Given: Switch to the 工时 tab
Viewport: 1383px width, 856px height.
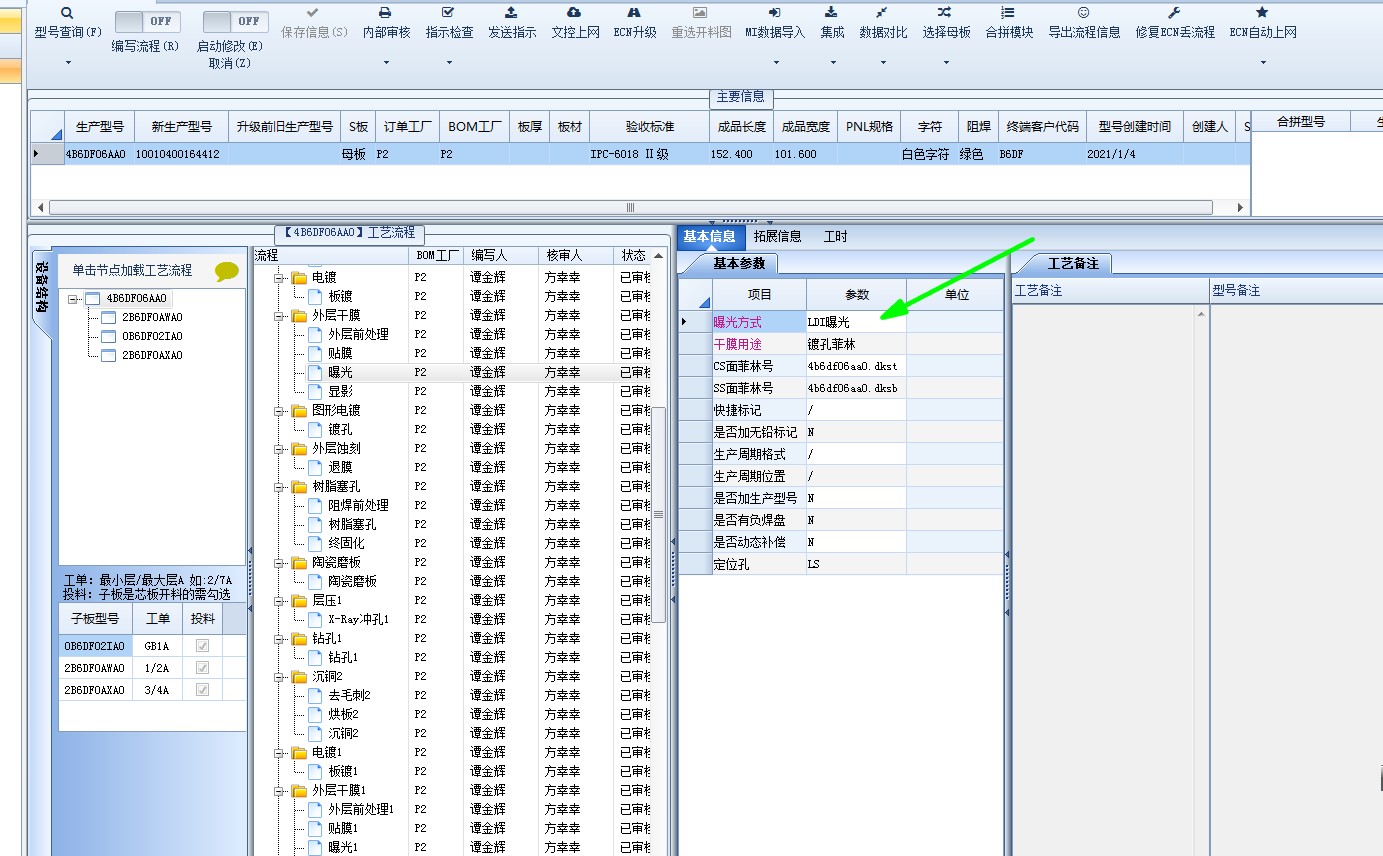Looking at the screenshot, I should pyautogui.click(x=835, y=236).
